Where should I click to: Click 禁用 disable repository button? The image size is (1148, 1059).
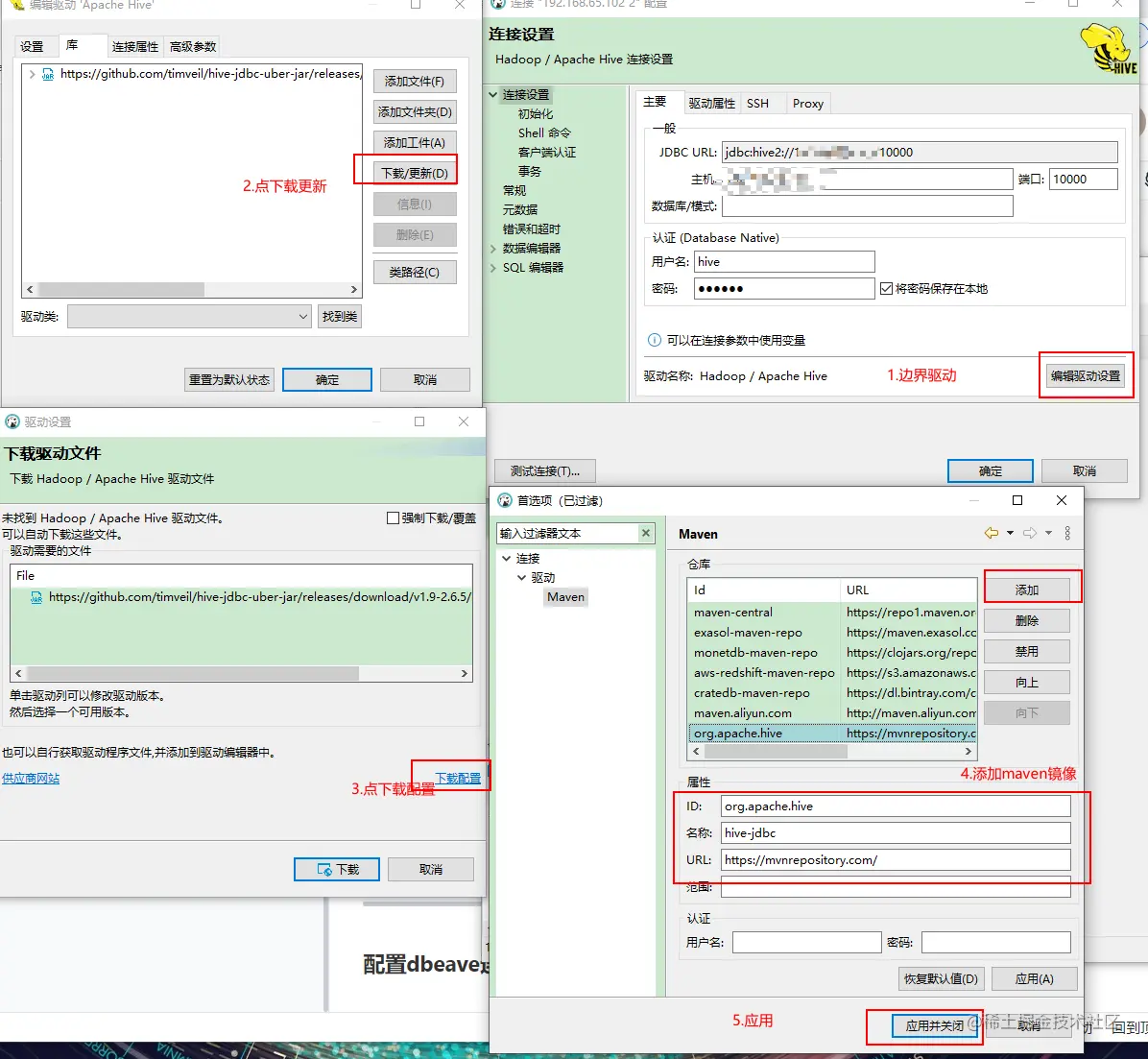1026,651
